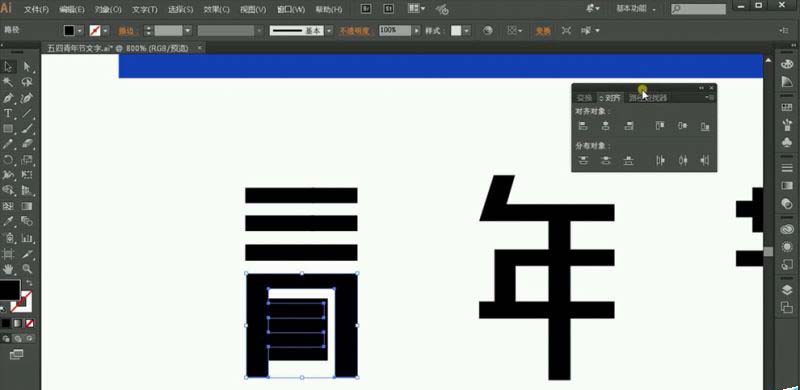The image size is (800, 390).
Task: Select the Rotate tool
Action: tap(8, 159)
